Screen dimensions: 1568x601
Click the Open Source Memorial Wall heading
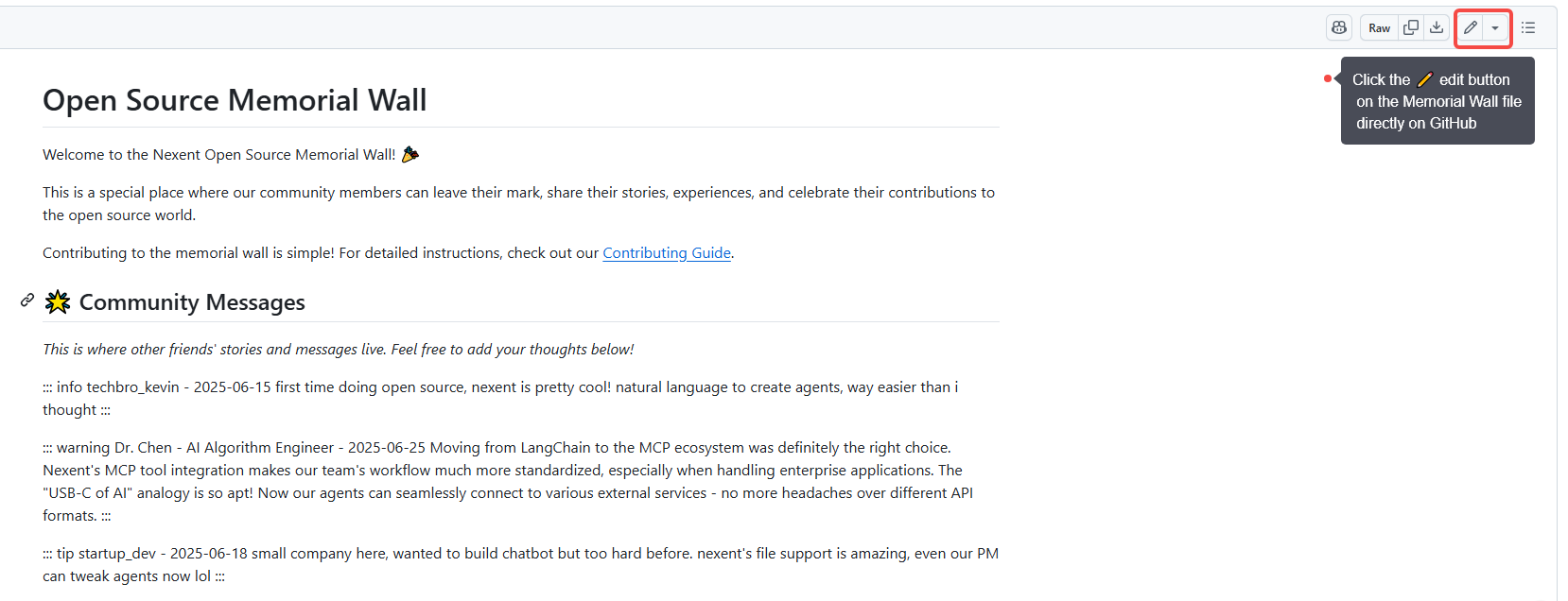click(235, 100)
